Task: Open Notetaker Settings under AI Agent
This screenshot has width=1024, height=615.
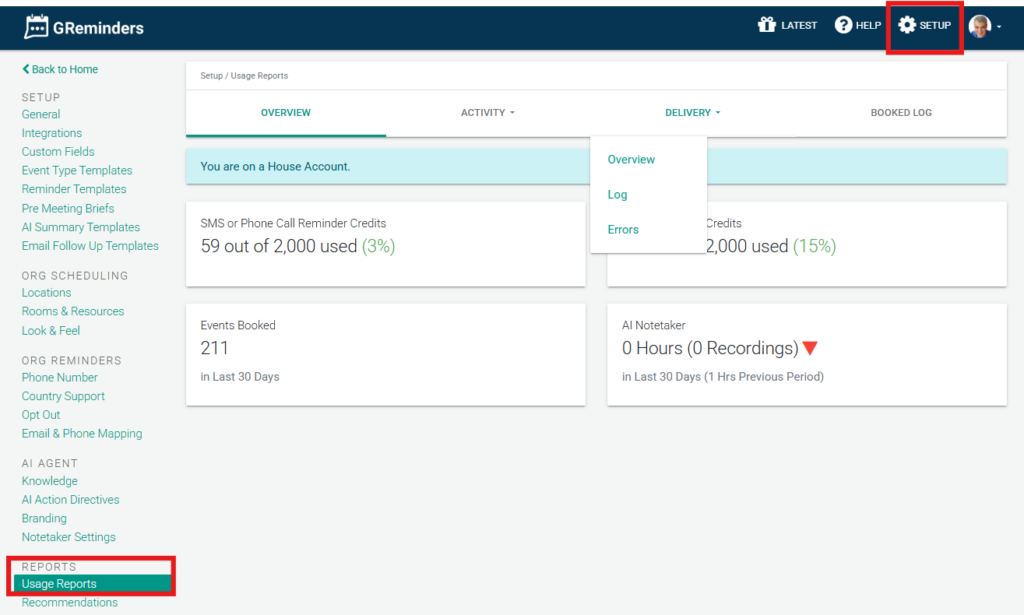Action: tap(69, 537)
